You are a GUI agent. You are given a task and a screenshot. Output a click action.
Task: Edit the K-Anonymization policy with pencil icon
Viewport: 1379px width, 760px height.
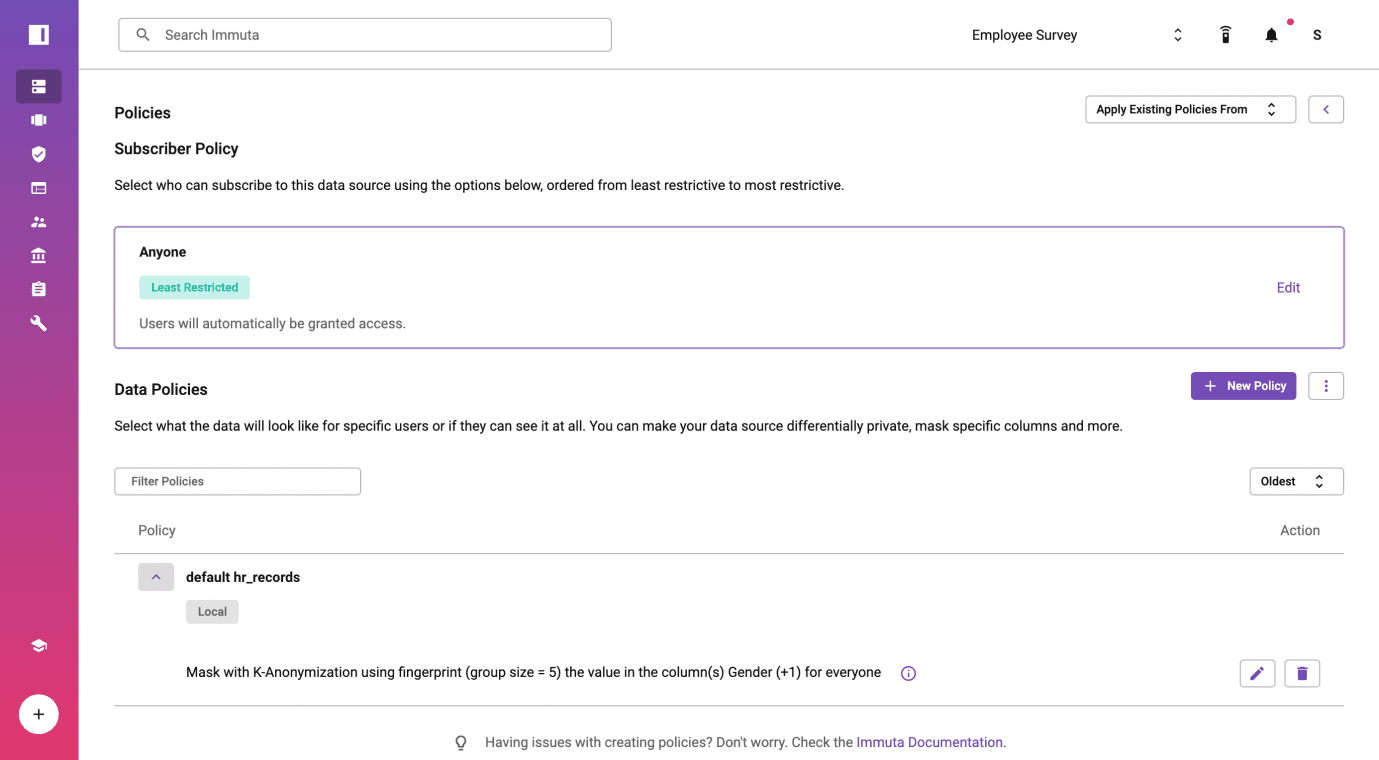(1257, 673)
